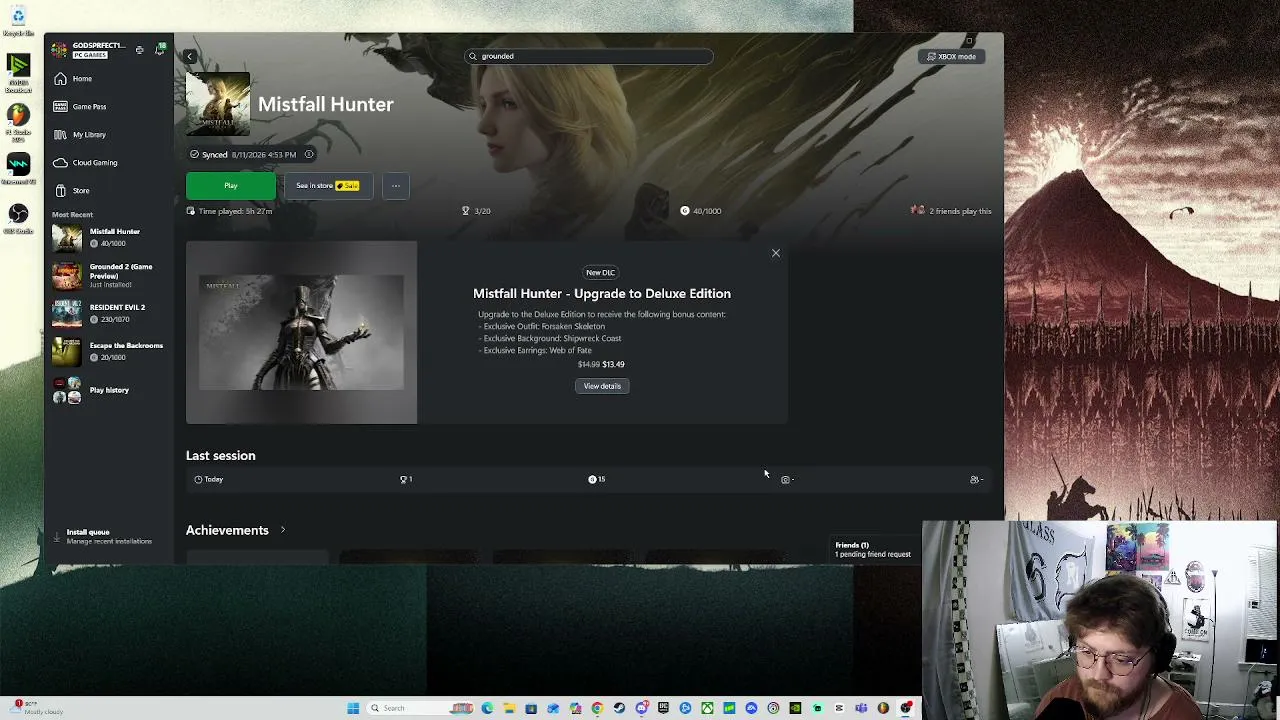Click '2 friends play this'
Image resolution: width=1280 pixels, height=720 pixels.
(951, 211)
